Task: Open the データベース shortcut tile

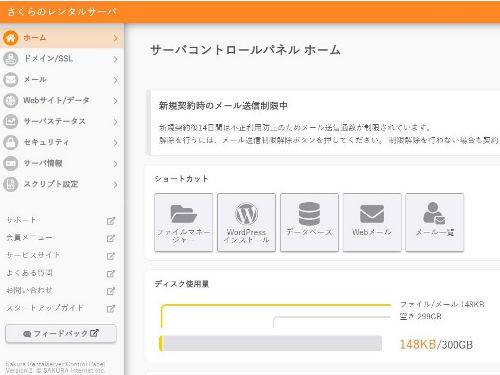Action: coord(309,222)
